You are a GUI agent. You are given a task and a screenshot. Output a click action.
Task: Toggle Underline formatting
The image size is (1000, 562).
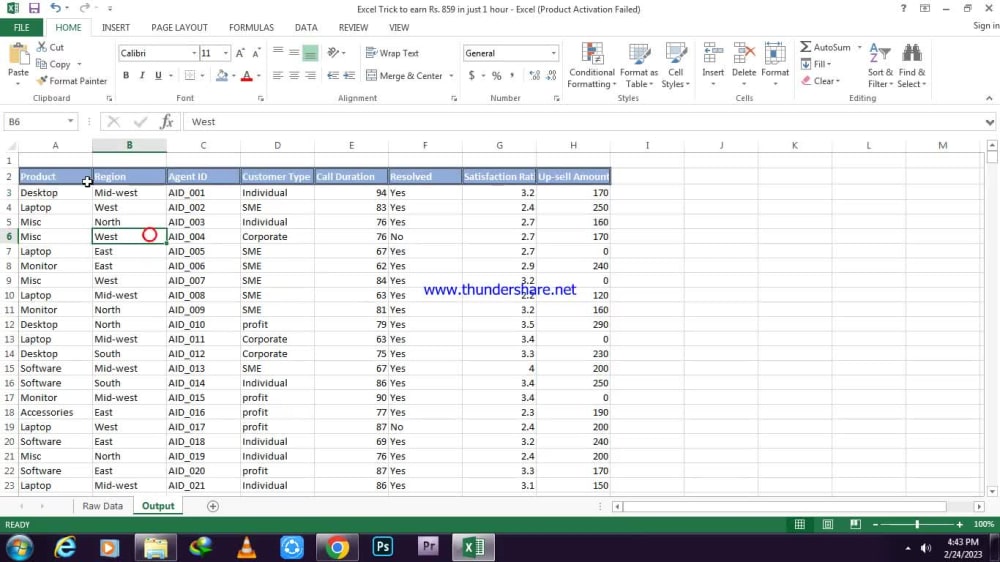click(x=158, y=76)
